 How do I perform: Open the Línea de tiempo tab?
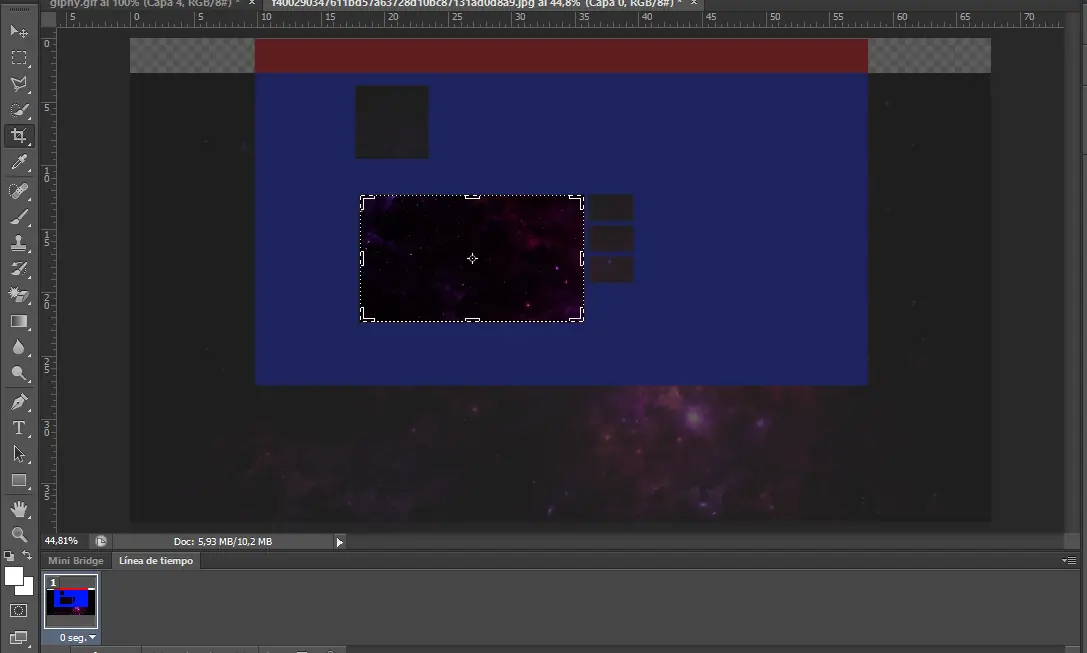(156, 561)
